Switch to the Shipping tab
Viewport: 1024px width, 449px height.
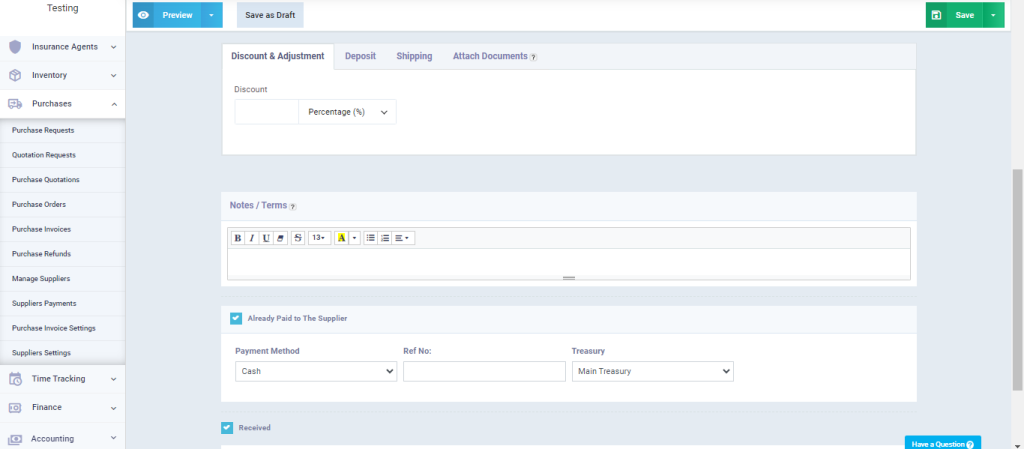point(414,56)
